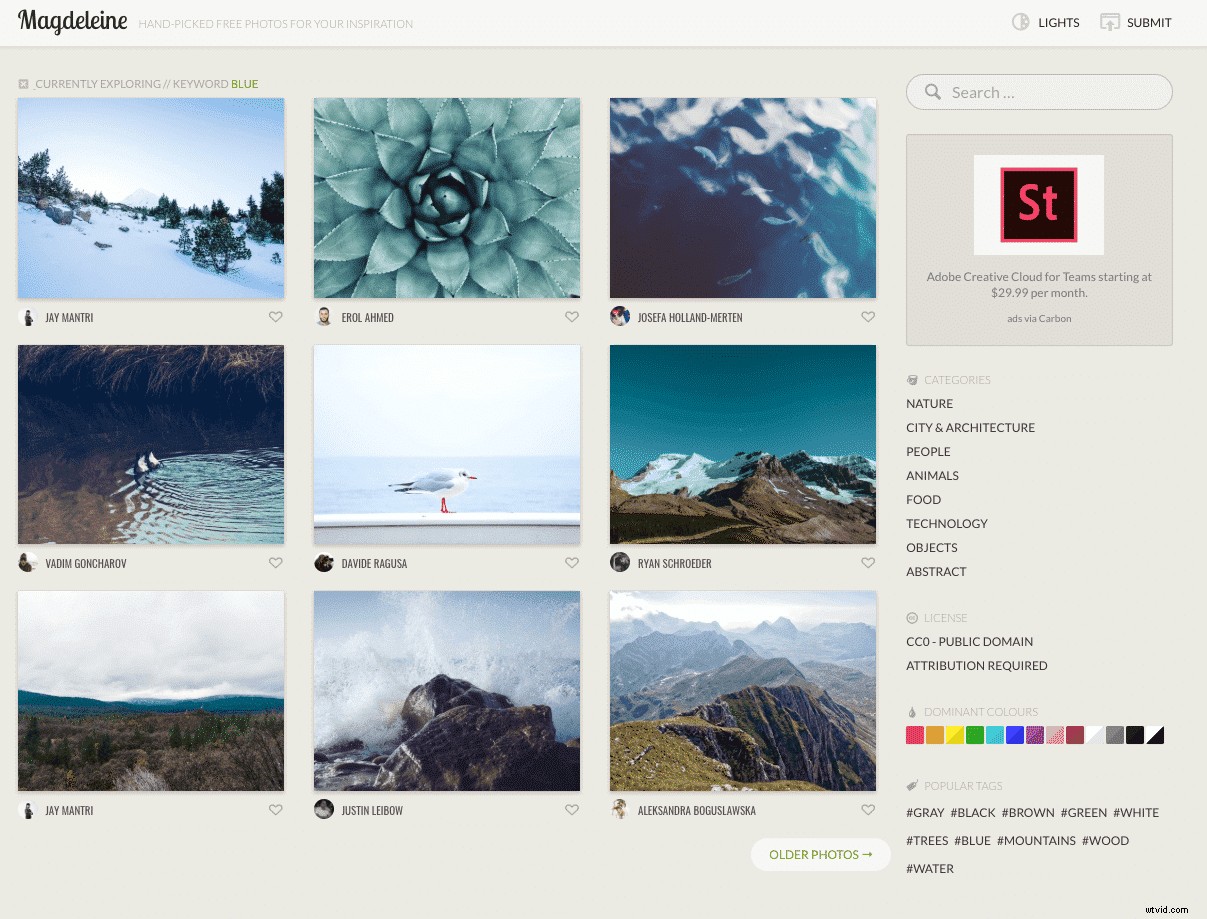Close the current BLUE keyword filter

point(23,84)
